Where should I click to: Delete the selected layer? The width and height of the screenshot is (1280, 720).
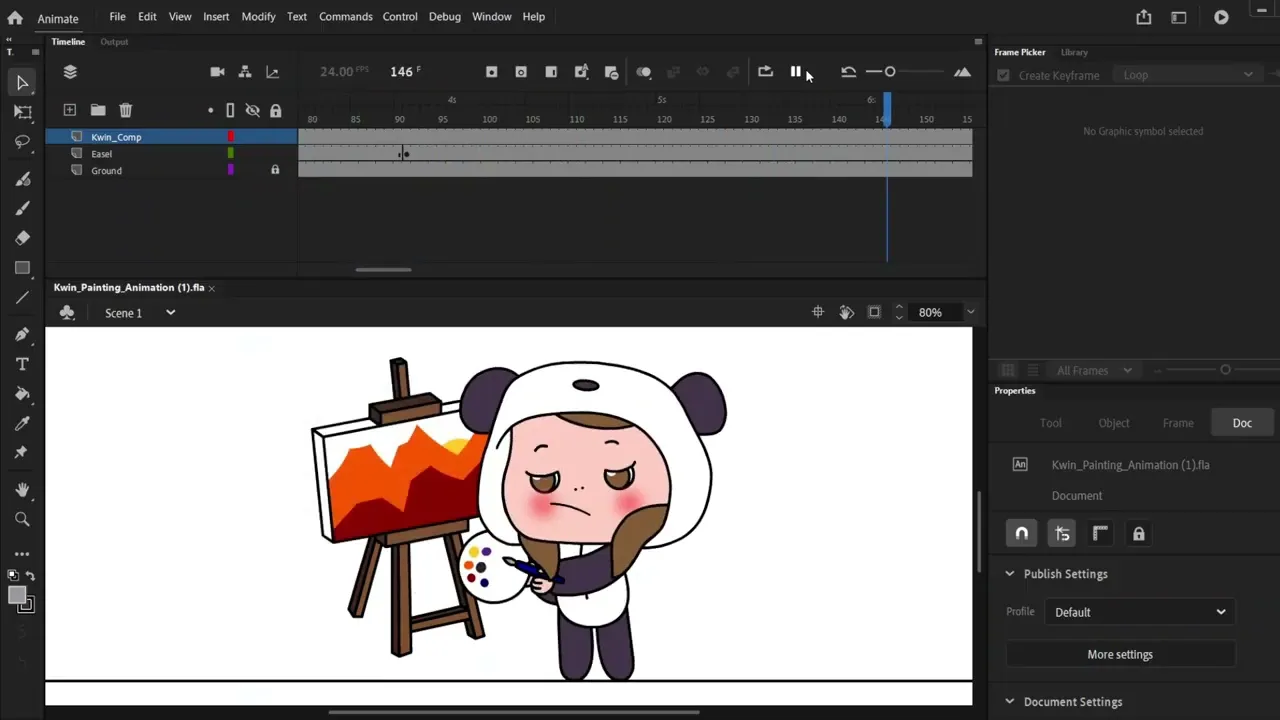point(126,110)
